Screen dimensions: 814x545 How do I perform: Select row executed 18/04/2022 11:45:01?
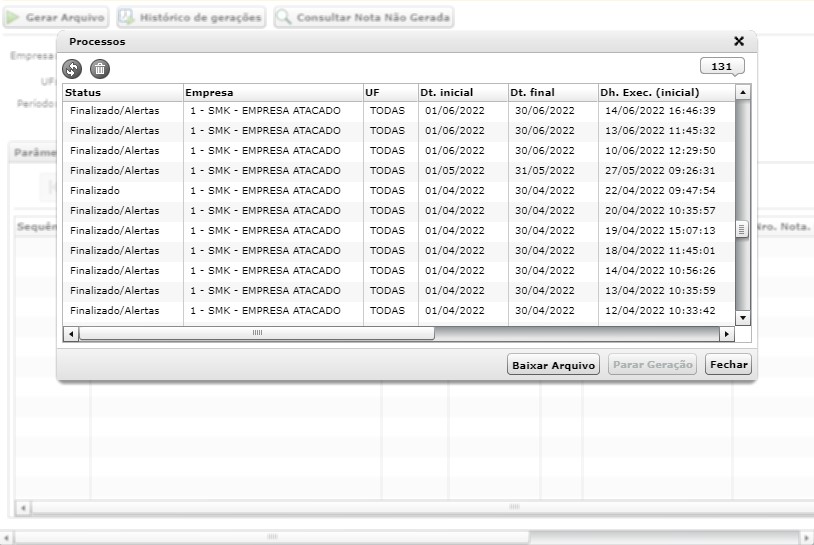pos(399,251)
